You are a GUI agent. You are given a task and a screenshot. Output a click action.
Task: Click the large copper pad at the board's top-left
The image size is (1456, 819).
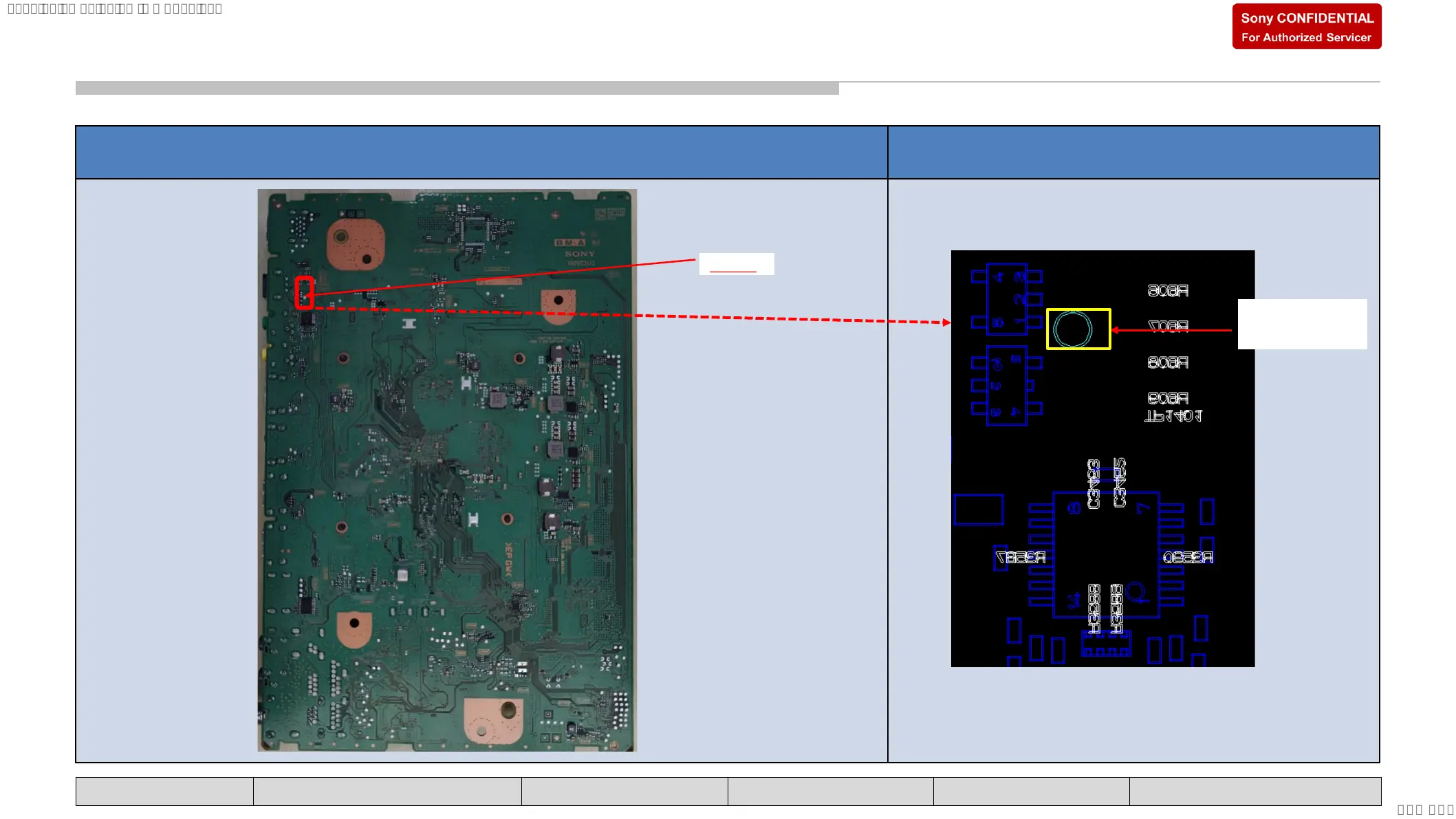[356, 244]
